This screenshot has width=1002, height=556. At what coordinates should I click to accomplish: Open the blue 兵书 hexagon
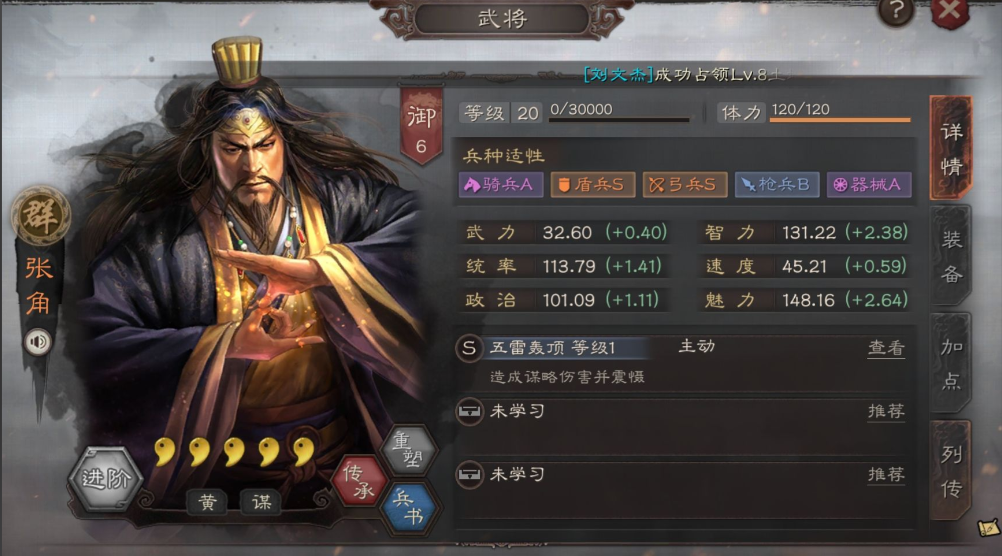(x=410, y=507)
